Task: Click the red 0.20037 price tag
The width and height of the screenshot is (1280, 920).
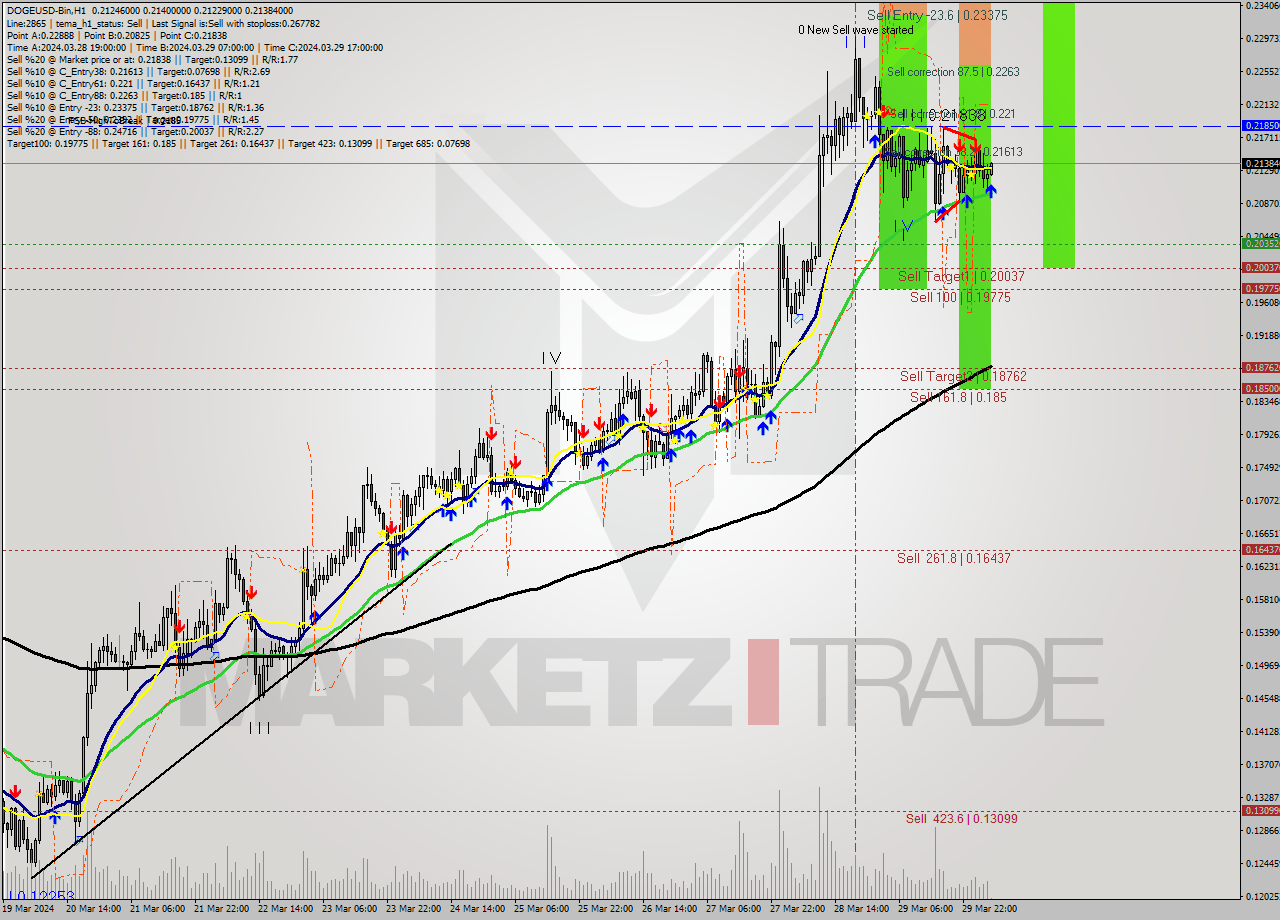Action: (1260, 268)
